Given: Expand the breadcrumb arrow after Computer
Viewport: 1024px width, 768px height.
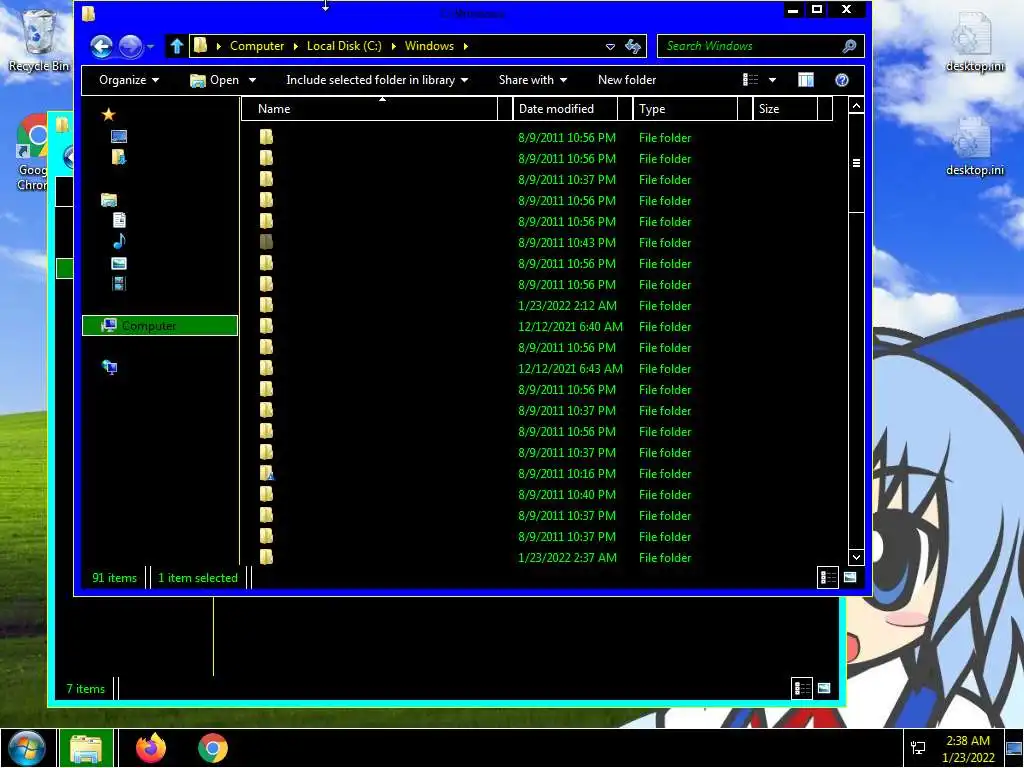Looking at the screenshot, I should 296,46.
